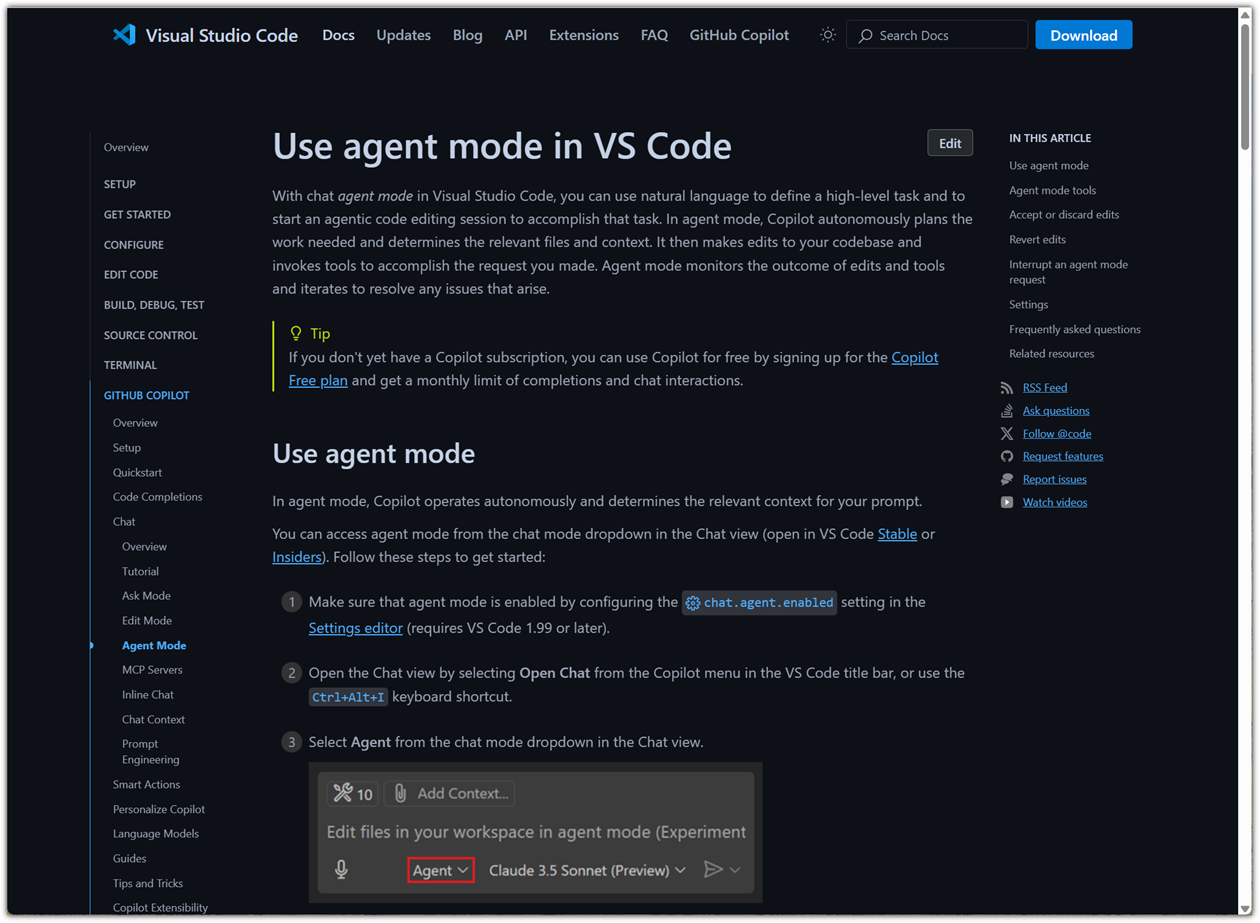
Task: Click the send arrow icon in chat screenshot
Action: [713, 870]
